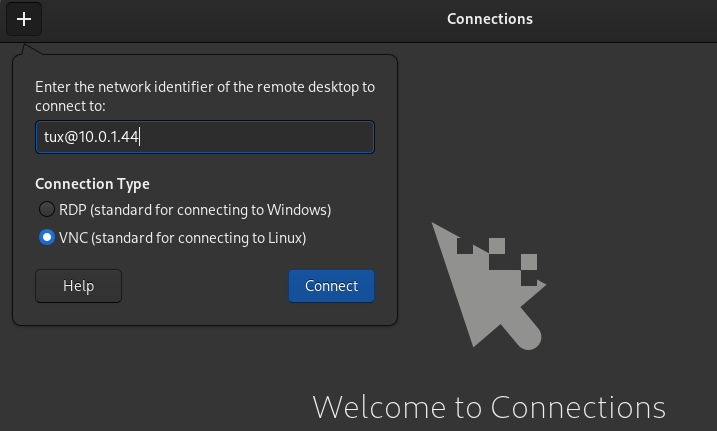
Task: Click empty space right of Help button
Action: pos(205,286)
